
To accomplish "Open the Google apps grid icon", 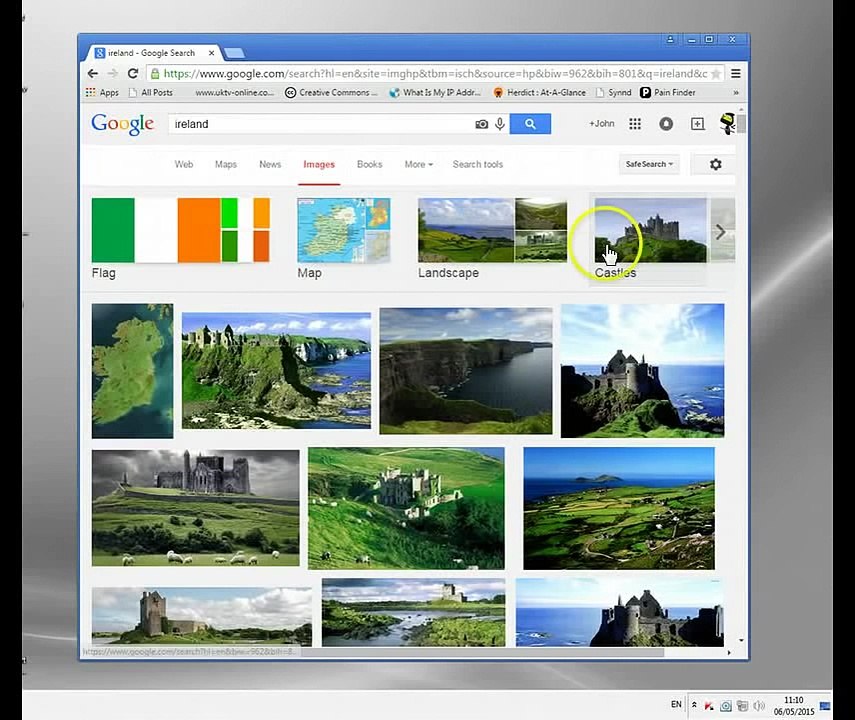I will [x=635, y=124].
